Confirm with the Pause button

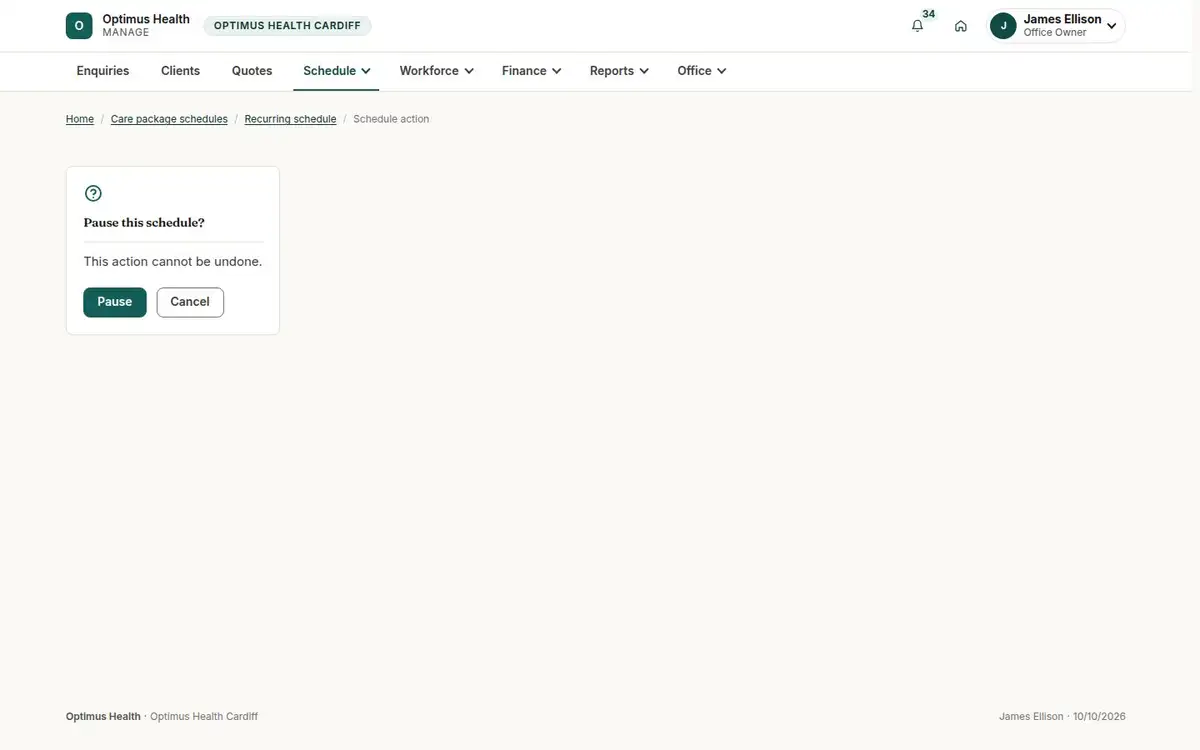coord(115,302)
